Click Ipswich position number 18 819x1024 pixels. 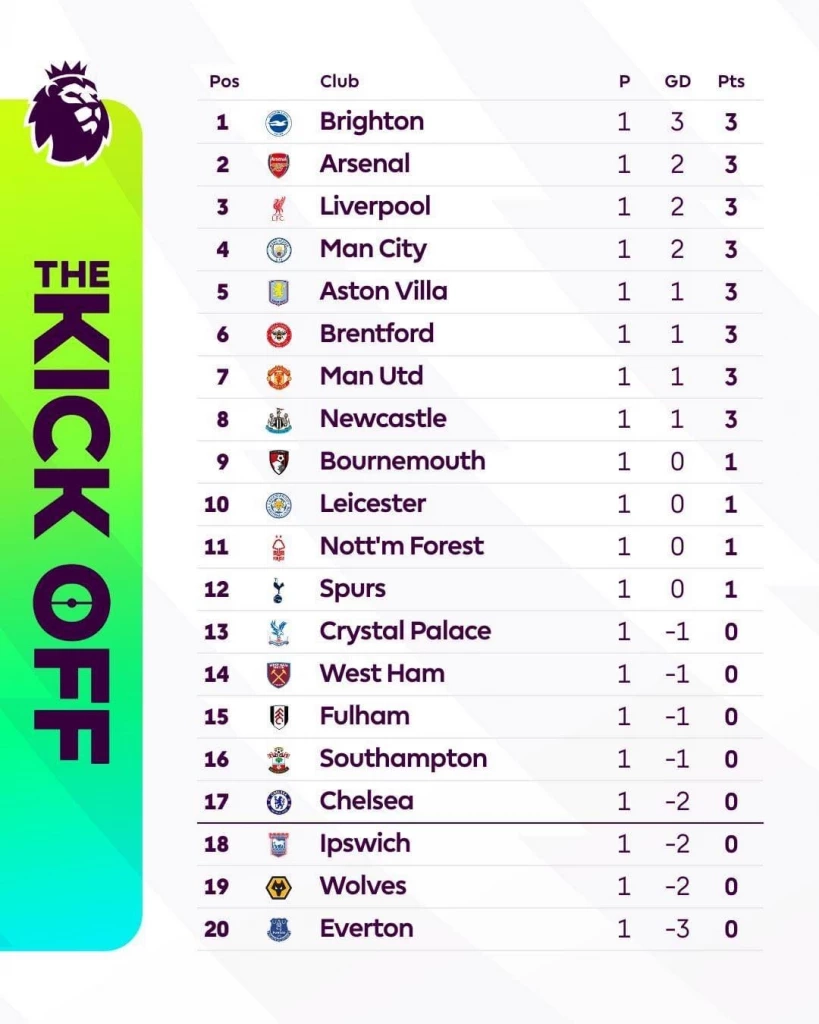pos(216,845)
